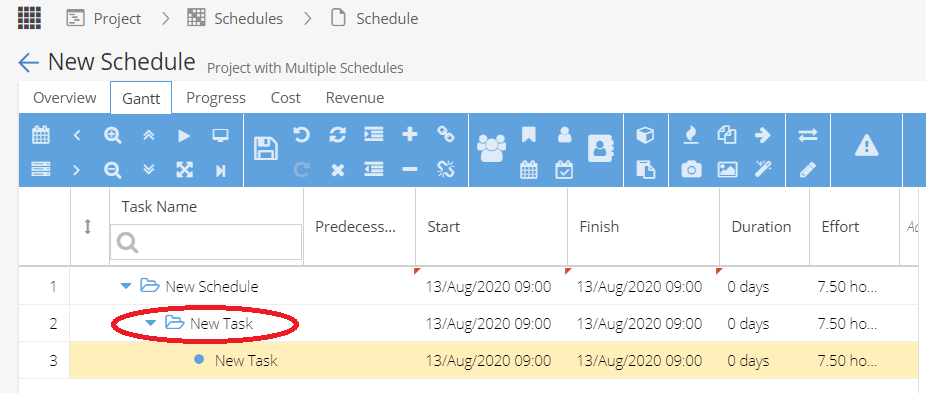The image size is (926, 393).
Task: Click the resource group people icon
Action: click(x=491, y=148)
